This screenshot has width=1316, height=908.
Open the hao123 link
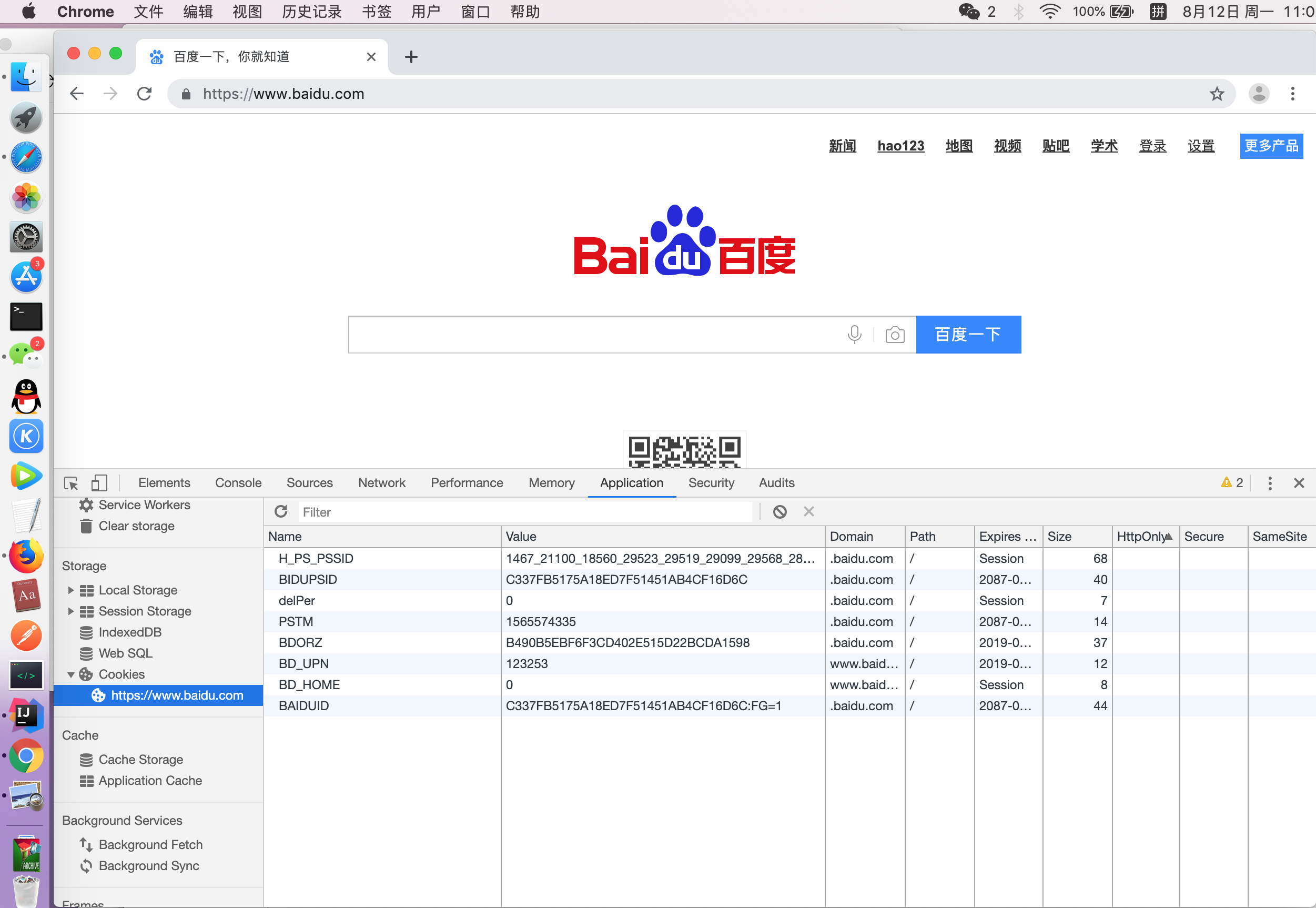[x=900, y=146]
